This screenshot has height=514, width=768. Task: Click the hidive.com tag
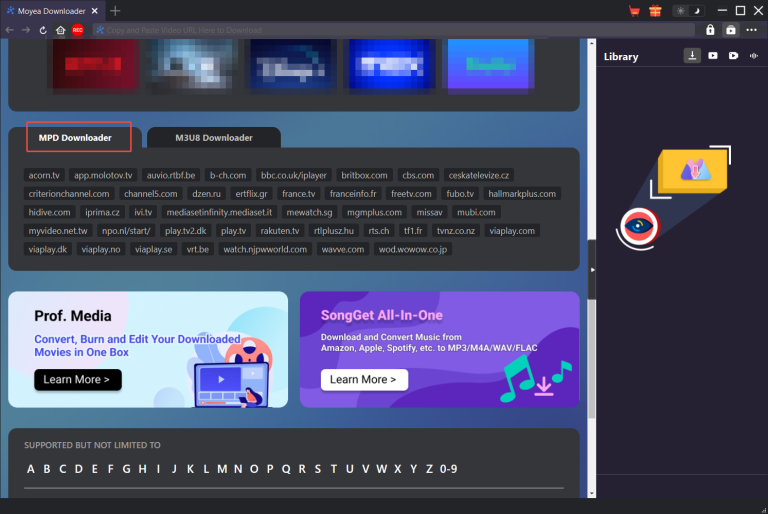(x=49, y=213)
